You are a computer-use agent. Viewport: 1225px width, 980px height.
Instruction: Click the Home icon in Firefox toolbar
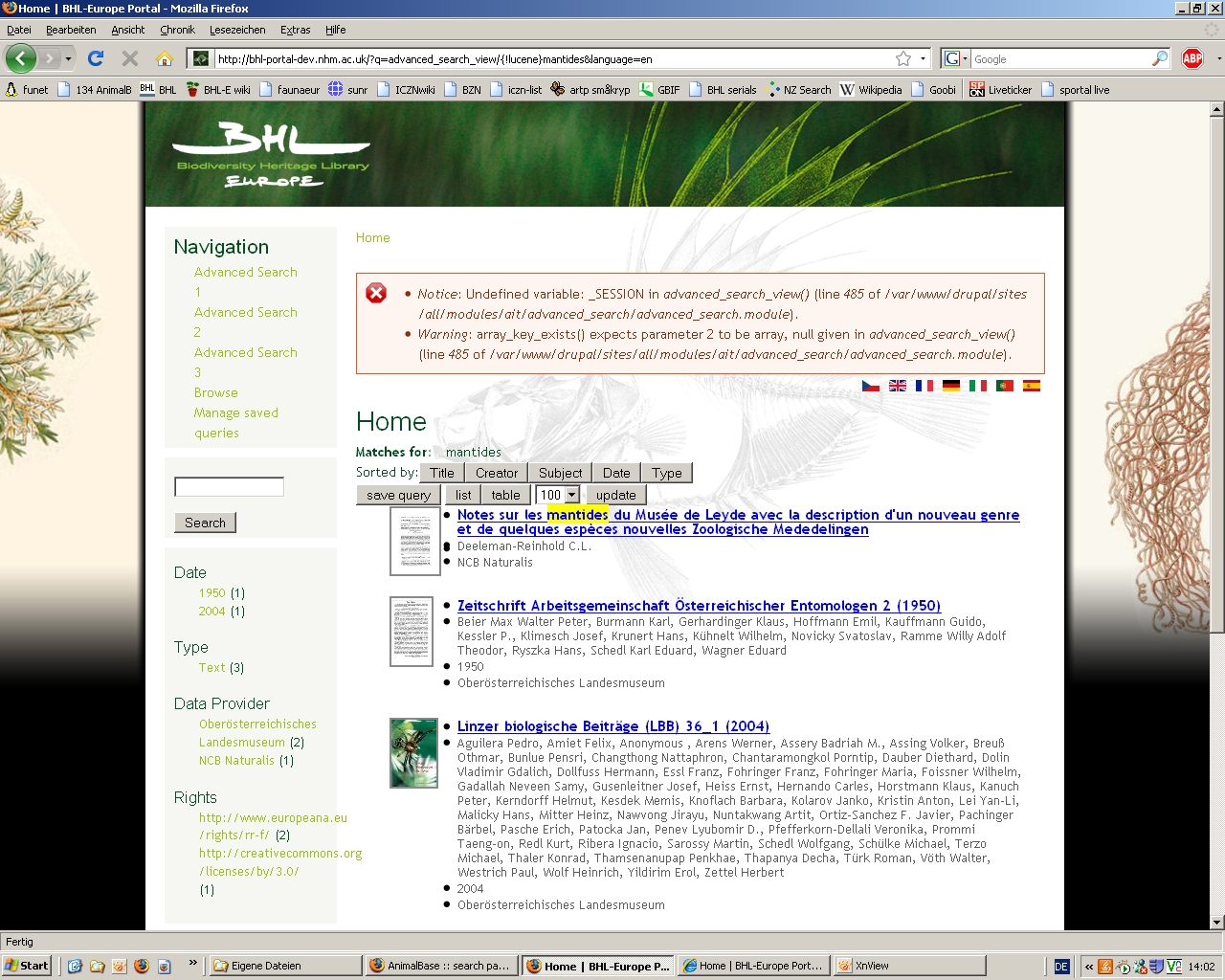(x=165, y=58)
